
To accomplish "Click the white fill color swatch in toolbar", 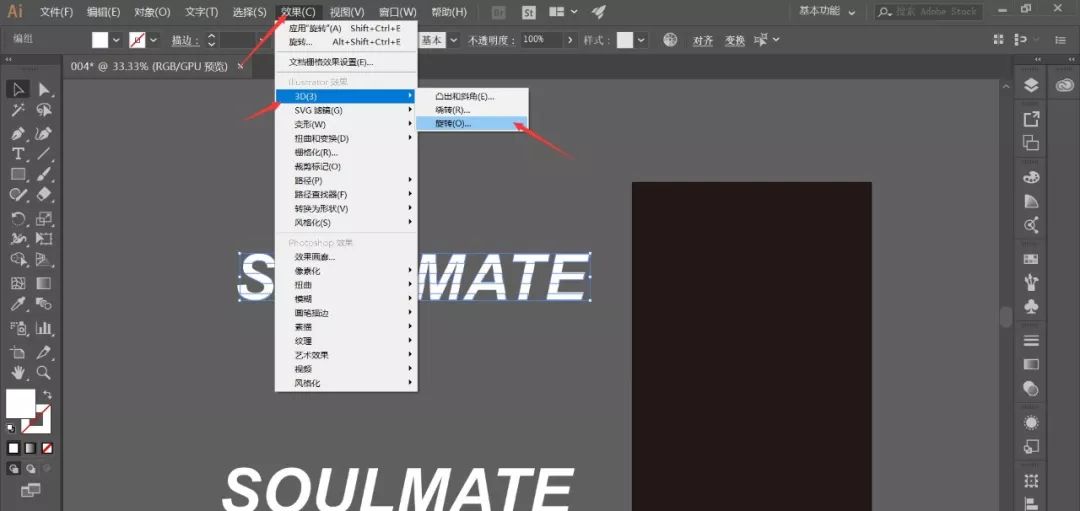I will [20, 403].
